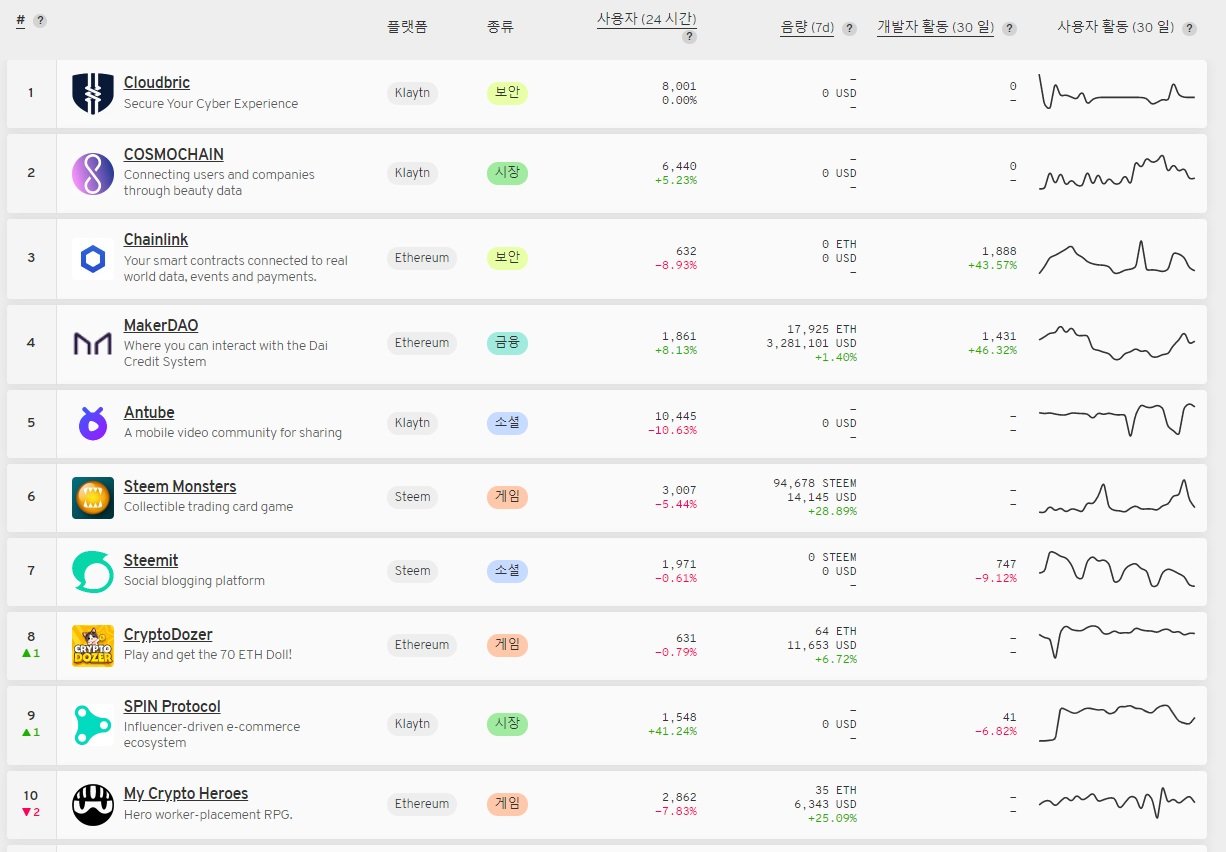Sort by 개발자 활동 (30 일) header
This screenshot has height=852, width=1226.
(935, 28)
